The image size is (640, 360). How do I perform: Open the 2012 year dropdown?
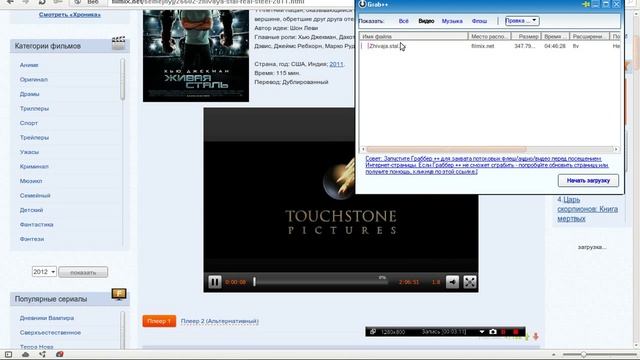[x=44, y=272]
